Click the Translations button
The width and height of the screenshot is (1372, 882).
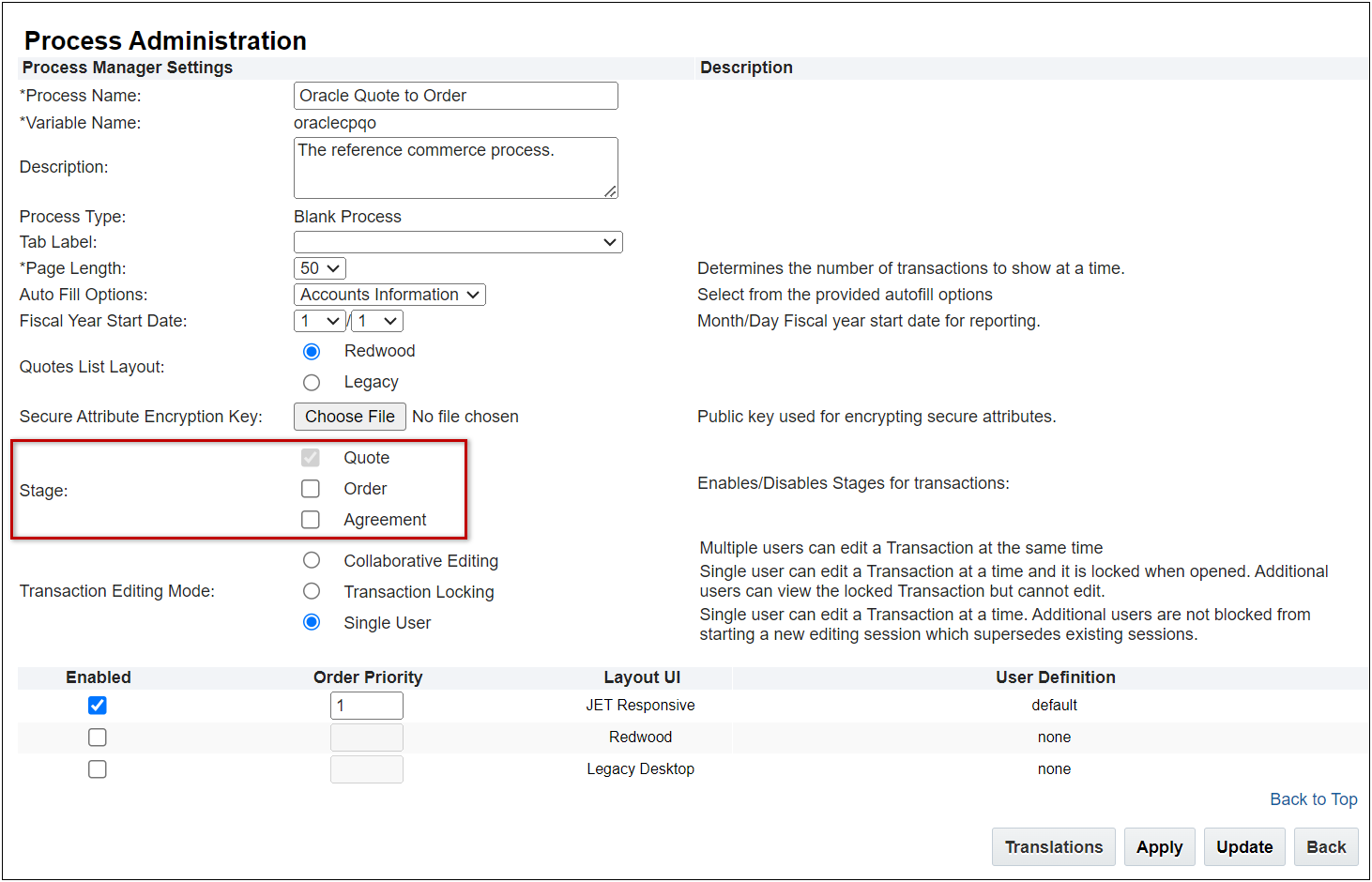click(1054, 847)
